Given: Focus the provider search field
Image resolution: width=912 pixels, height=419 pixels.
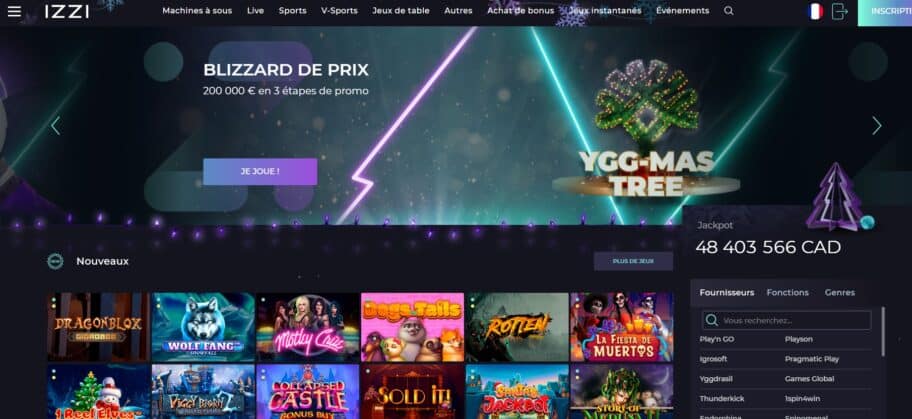Looking at the screenshot, I should (x=787, y=321).
